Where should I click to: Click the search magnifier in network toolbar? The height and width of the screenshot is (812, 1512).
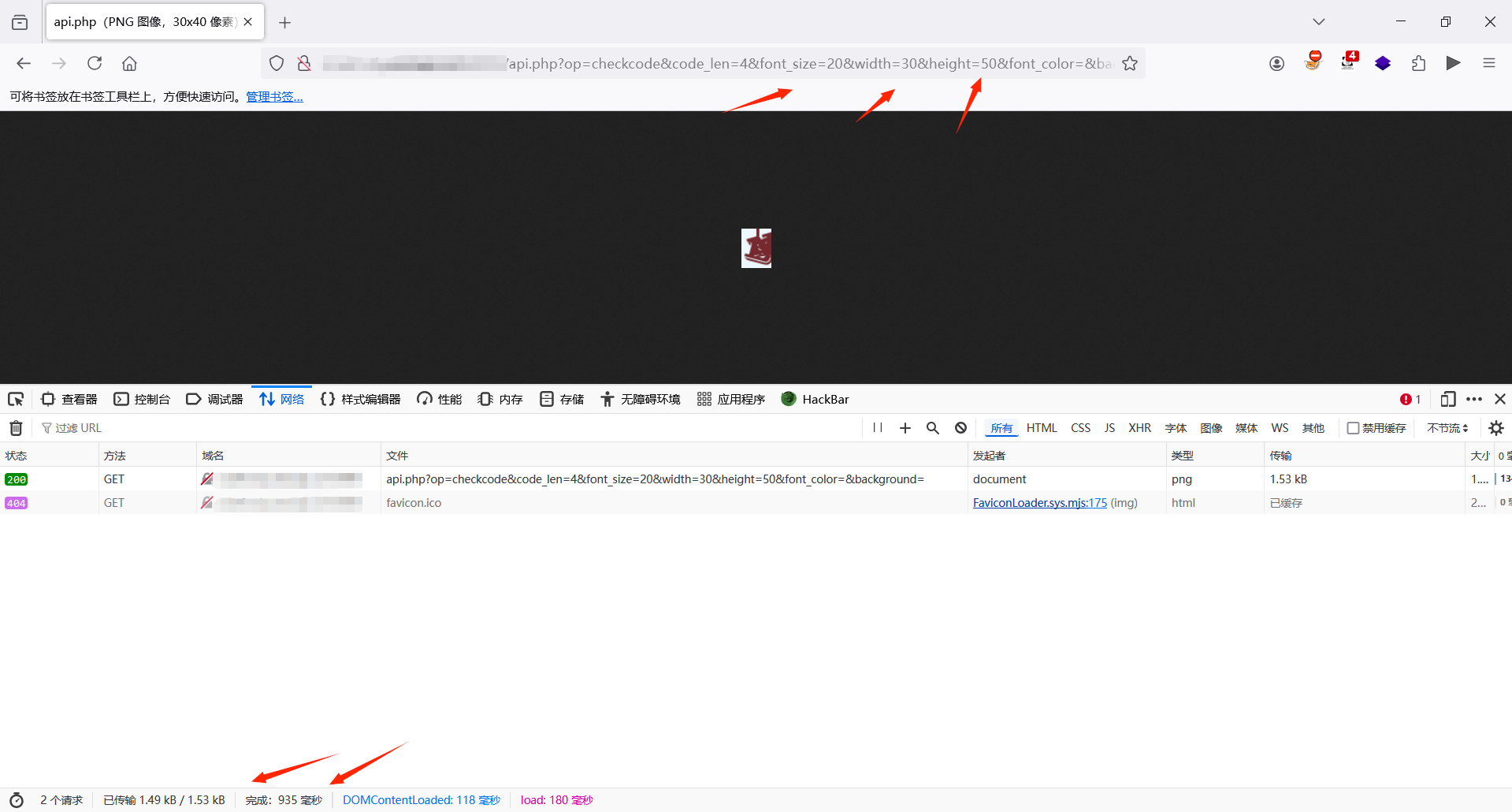[x=933, y=428]
